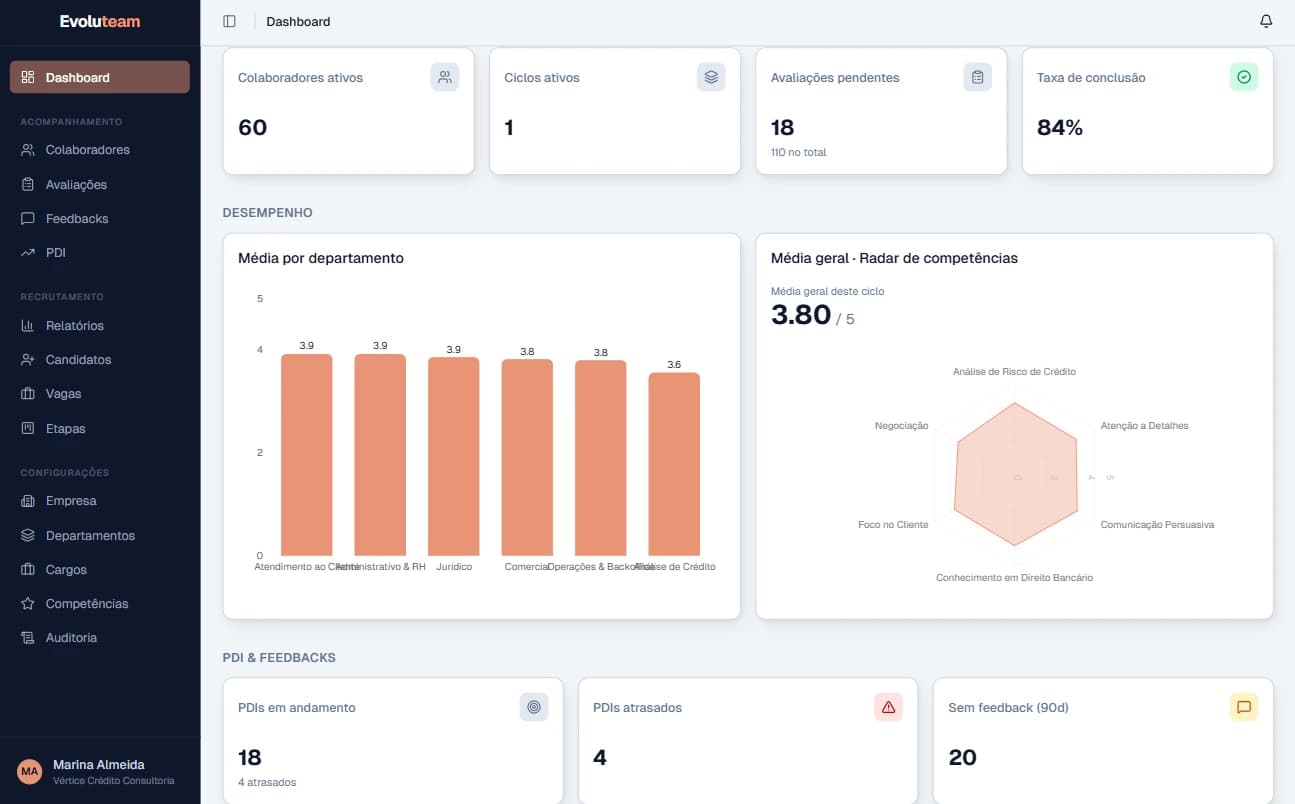Click the Colaboradores ativos people icon
Screen dimensions: 1295x804
tap(445, 77)
